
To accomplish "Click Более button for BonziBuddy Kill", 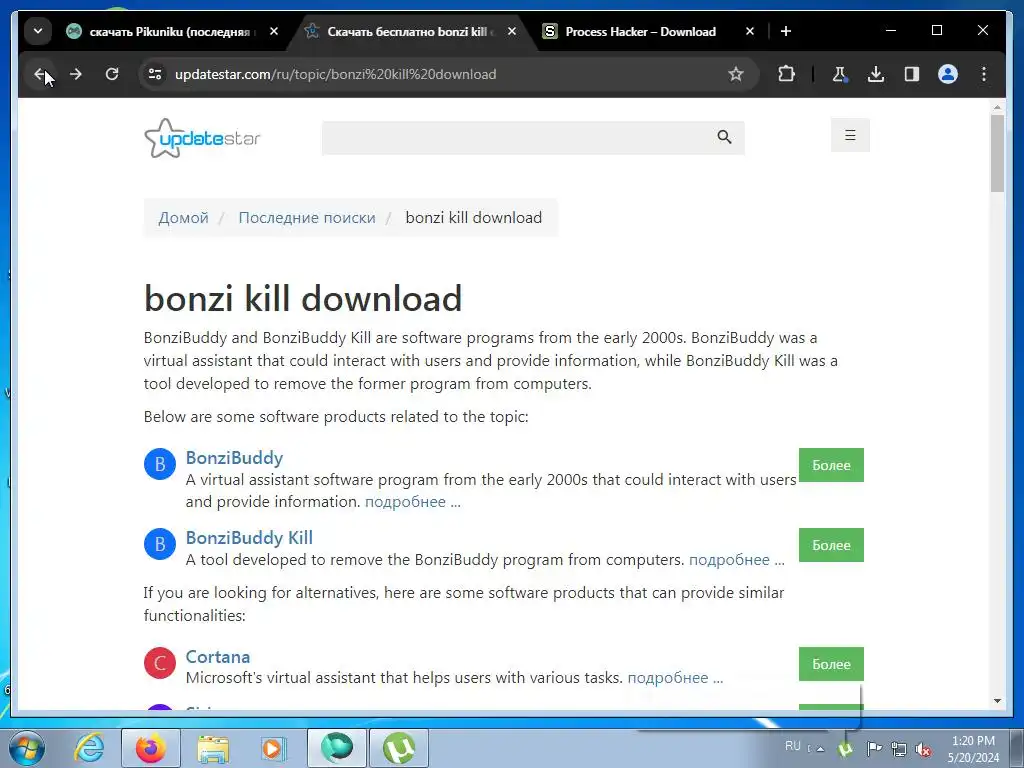I will point(831,545).
